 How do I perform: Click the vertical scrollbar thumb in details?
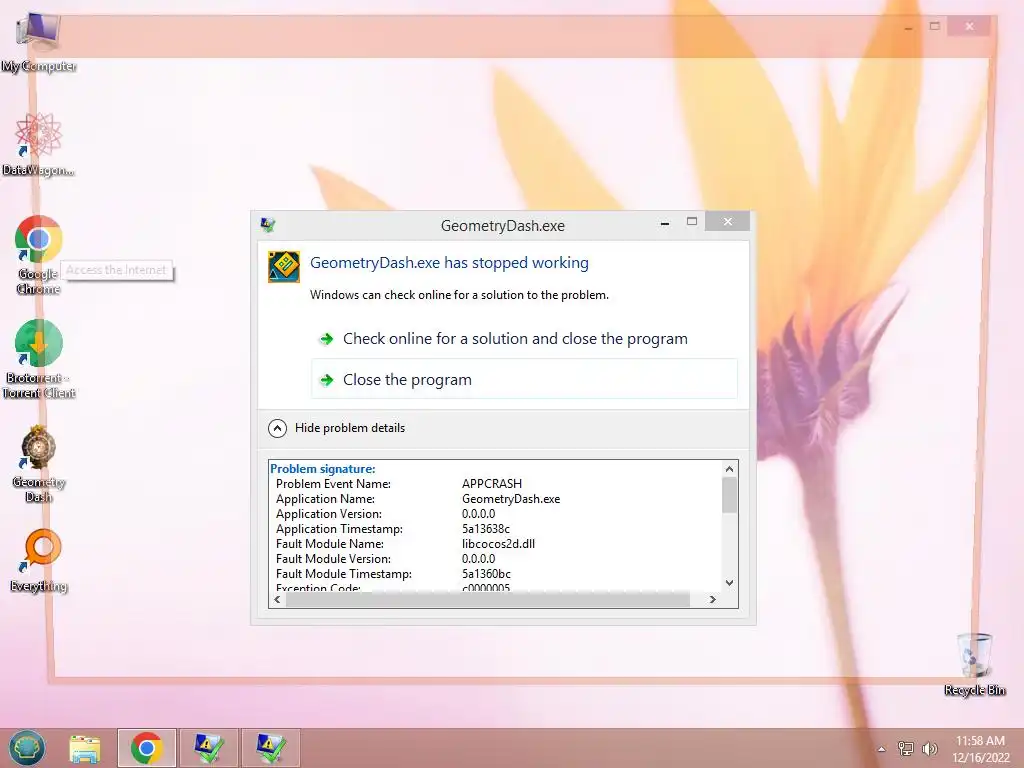[x=729, y=495]
